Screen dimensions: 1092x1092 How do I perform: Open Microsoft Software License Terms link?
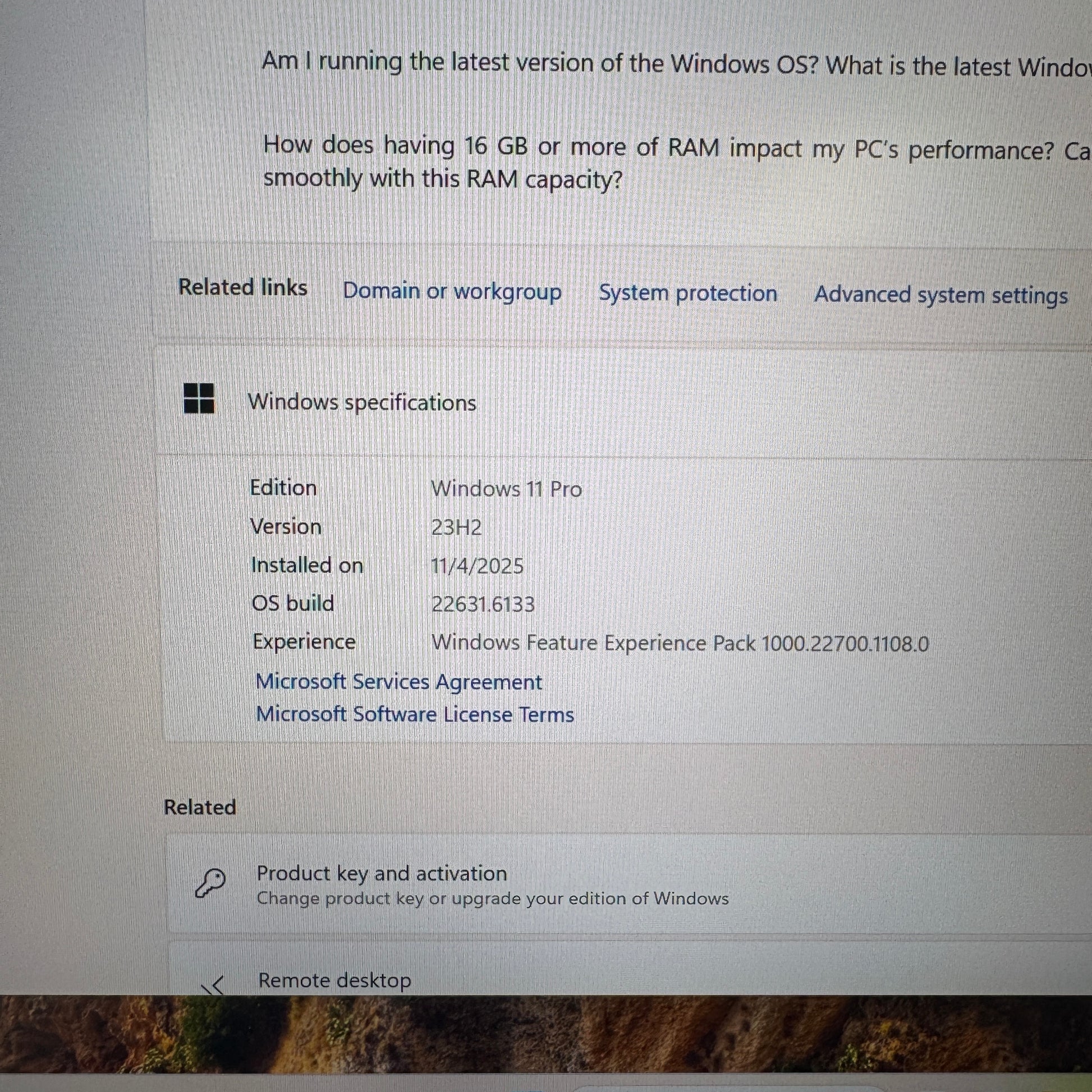(x=415, y=714)
